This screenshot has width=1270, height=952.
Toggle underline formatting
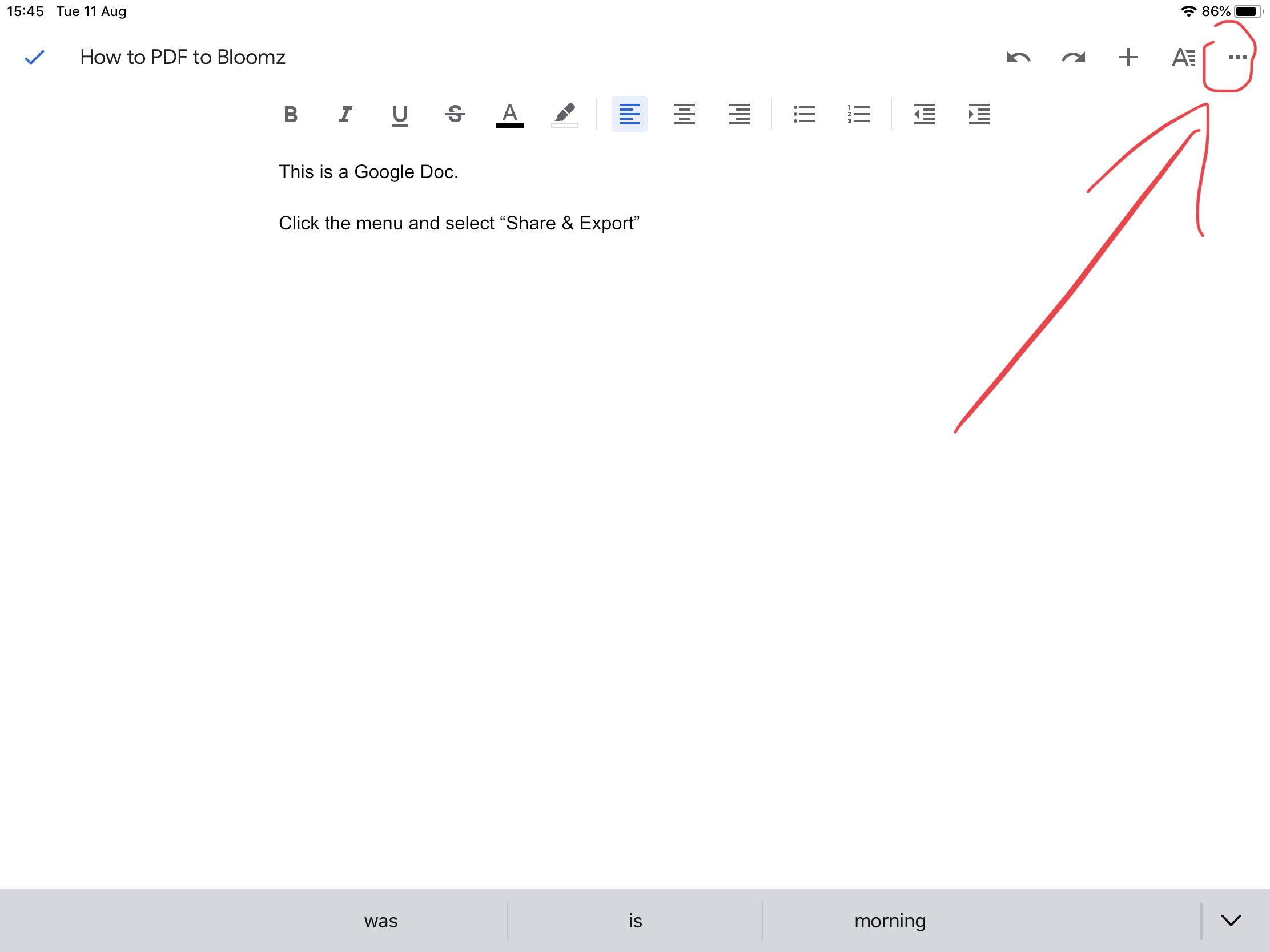coord(400,115)
